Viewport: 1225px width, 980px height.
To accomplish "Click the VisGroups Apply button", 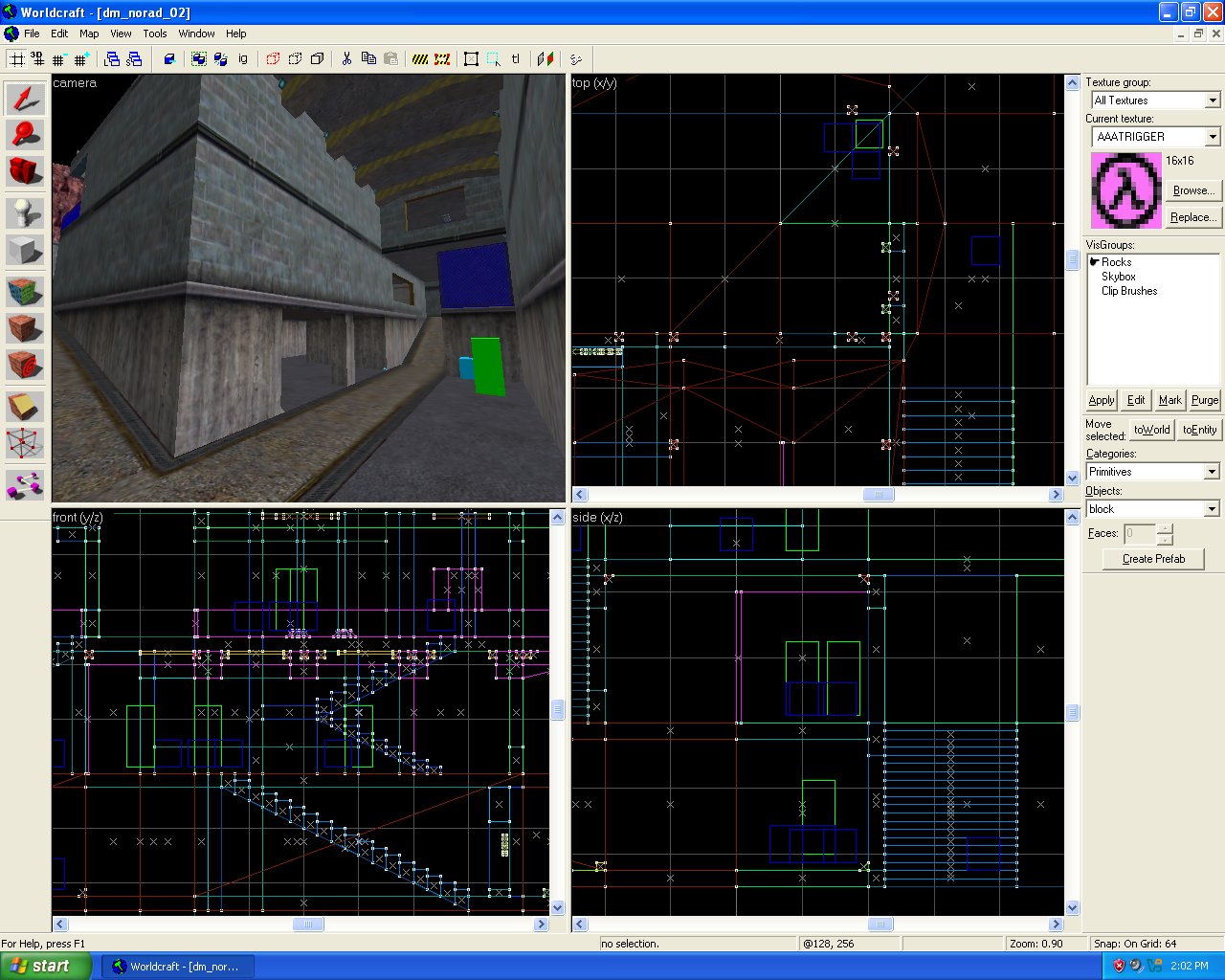I will coord(1102,400).
